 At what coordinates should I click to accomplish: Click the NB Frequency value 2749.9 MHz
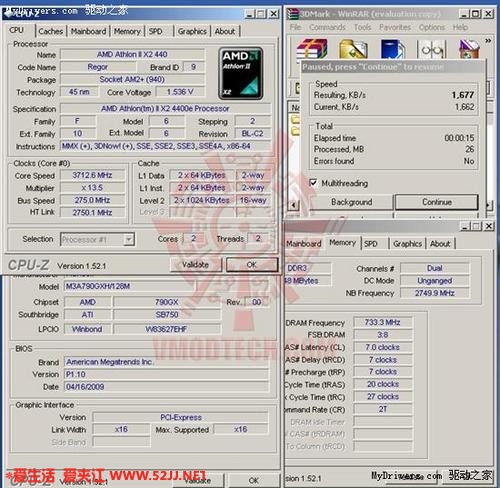click(x=435, y=293)
